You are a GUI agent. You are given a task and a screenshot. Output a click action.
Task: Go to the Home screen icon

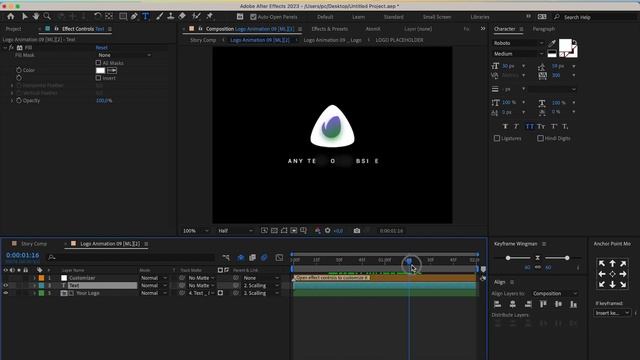11,16
